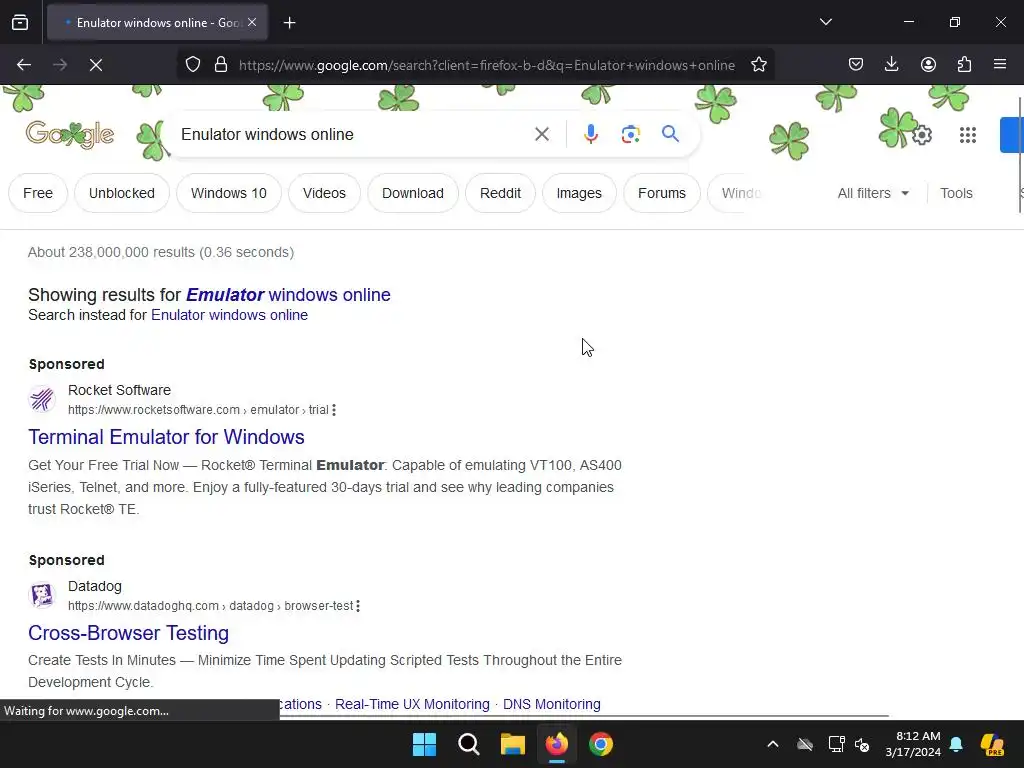
Task: Open a new tab with plus button
Action: 289,23
